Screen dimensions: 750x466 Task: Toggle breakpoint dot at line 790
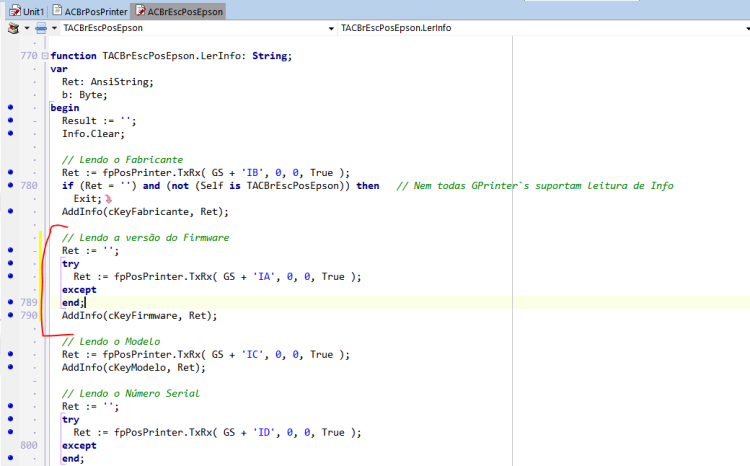pos(11,315)
